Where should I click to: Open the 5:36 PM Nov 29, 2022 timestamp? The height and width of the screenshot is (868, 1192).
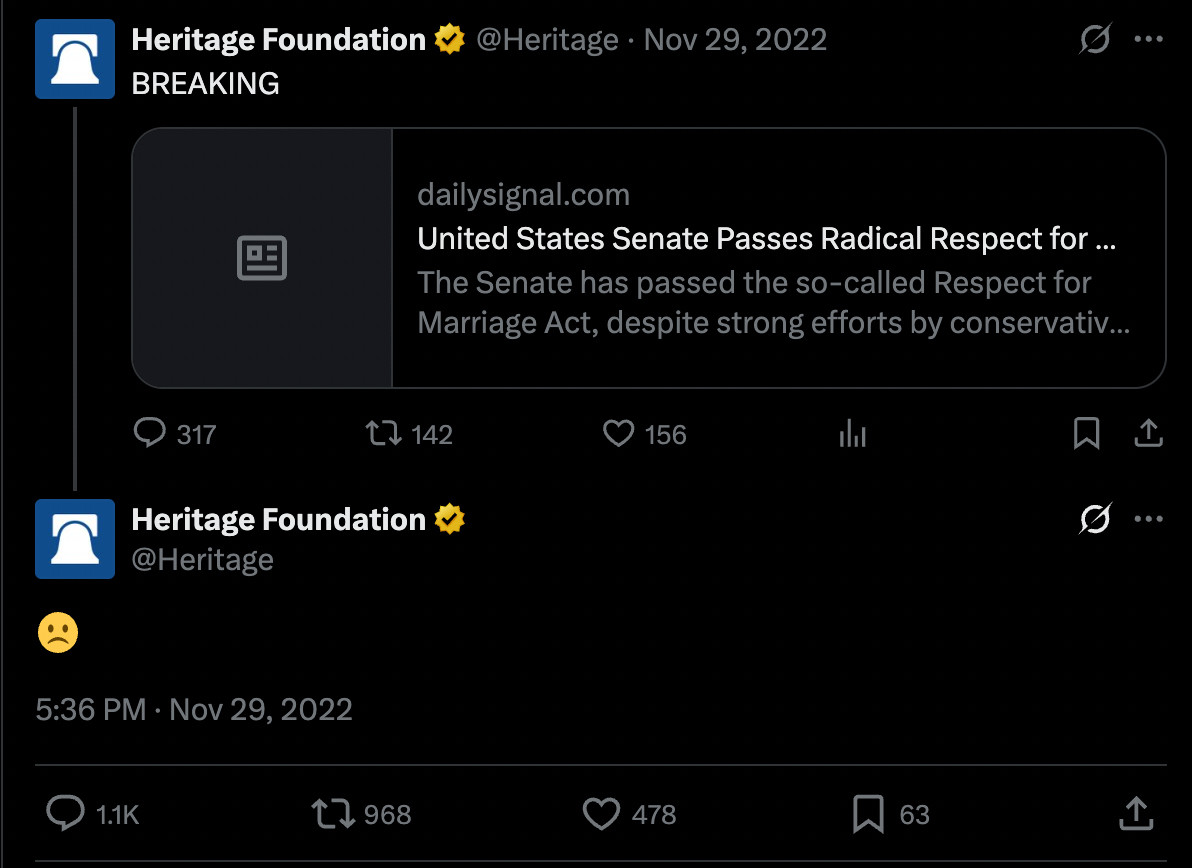point(194,709)
